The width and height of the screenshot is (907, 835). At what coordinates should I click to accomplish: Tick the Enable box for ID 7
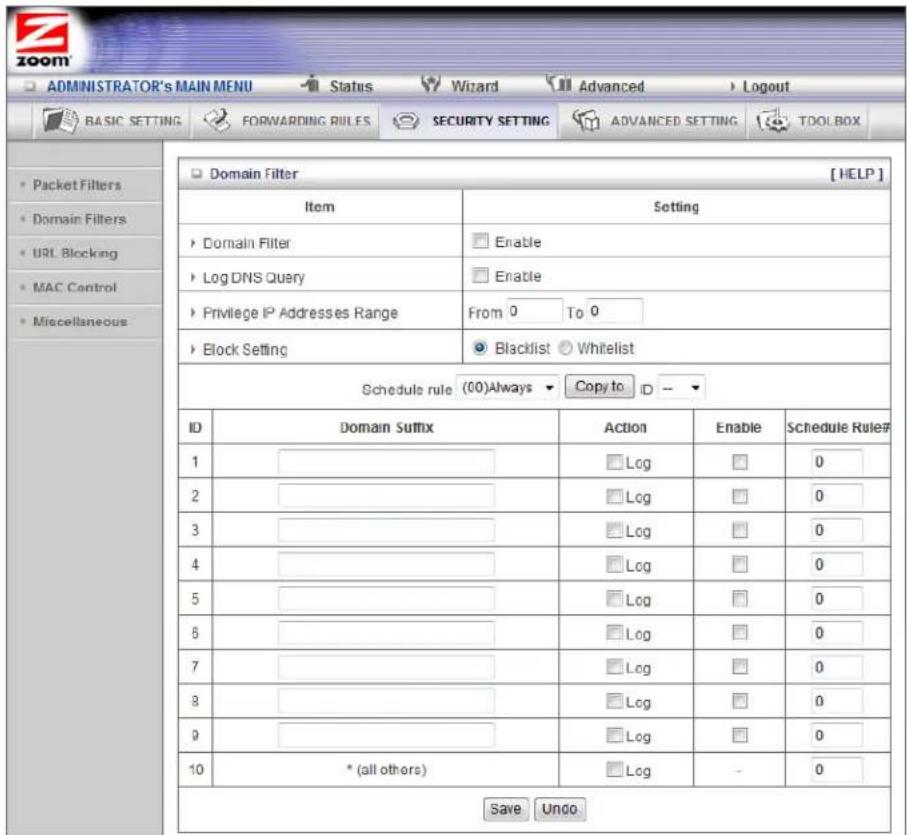(739, 667)
